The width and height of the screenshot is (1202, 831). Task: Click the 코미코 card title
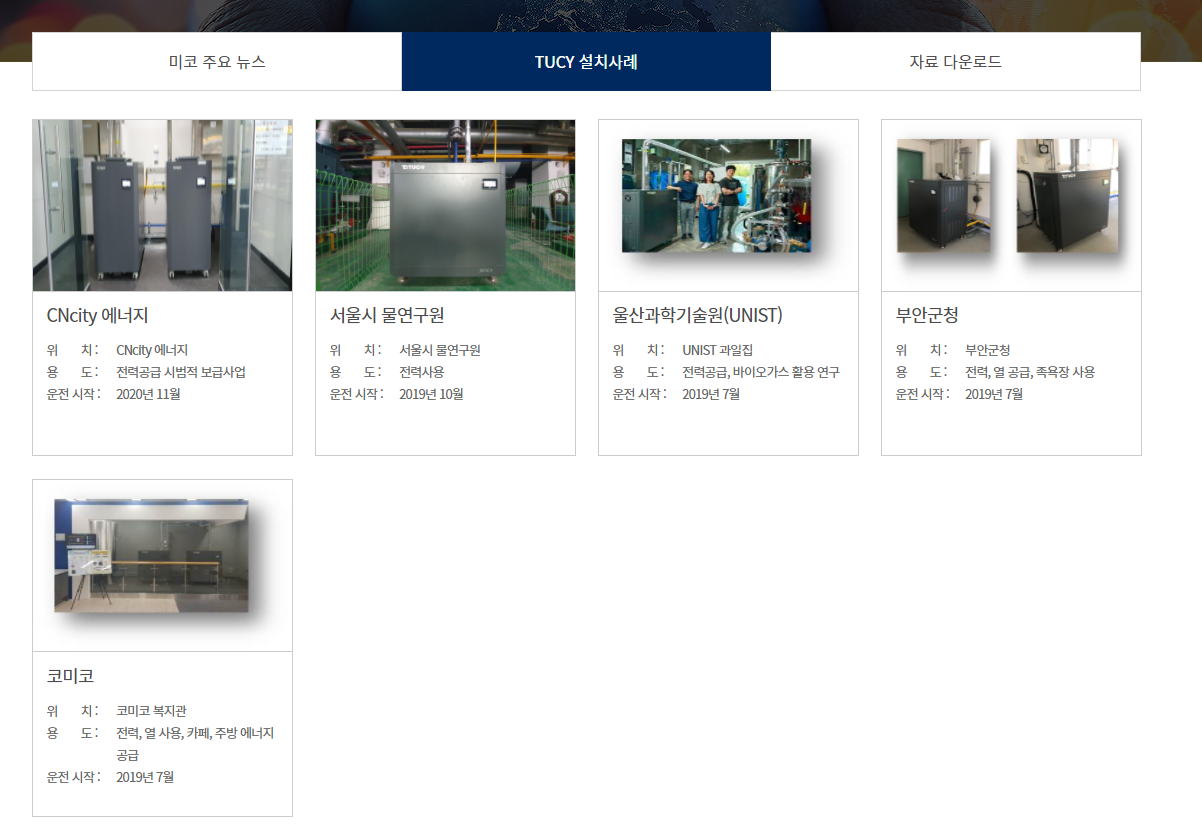point(70,676)
